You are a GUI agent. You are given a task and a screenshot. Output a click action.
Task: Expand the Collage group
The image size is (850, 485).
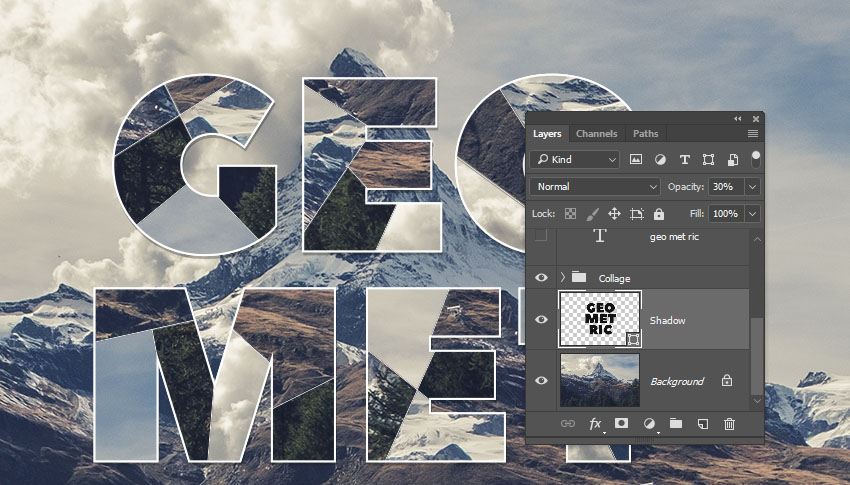(x=562, y=277)
